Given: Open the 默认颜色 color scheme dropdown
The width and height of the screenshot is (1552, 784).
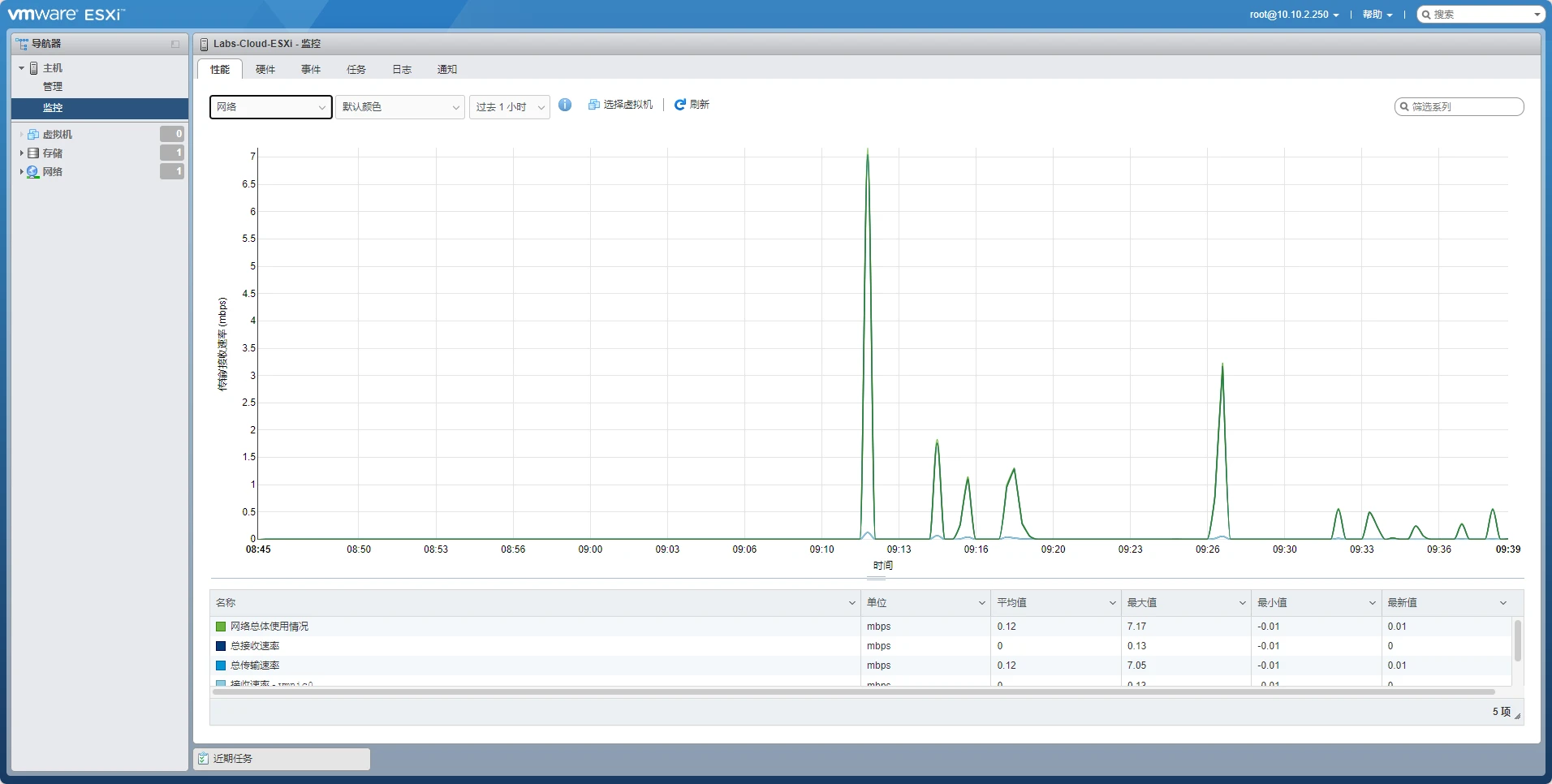Looking at the screenshot, I should [x=400, y=107].
